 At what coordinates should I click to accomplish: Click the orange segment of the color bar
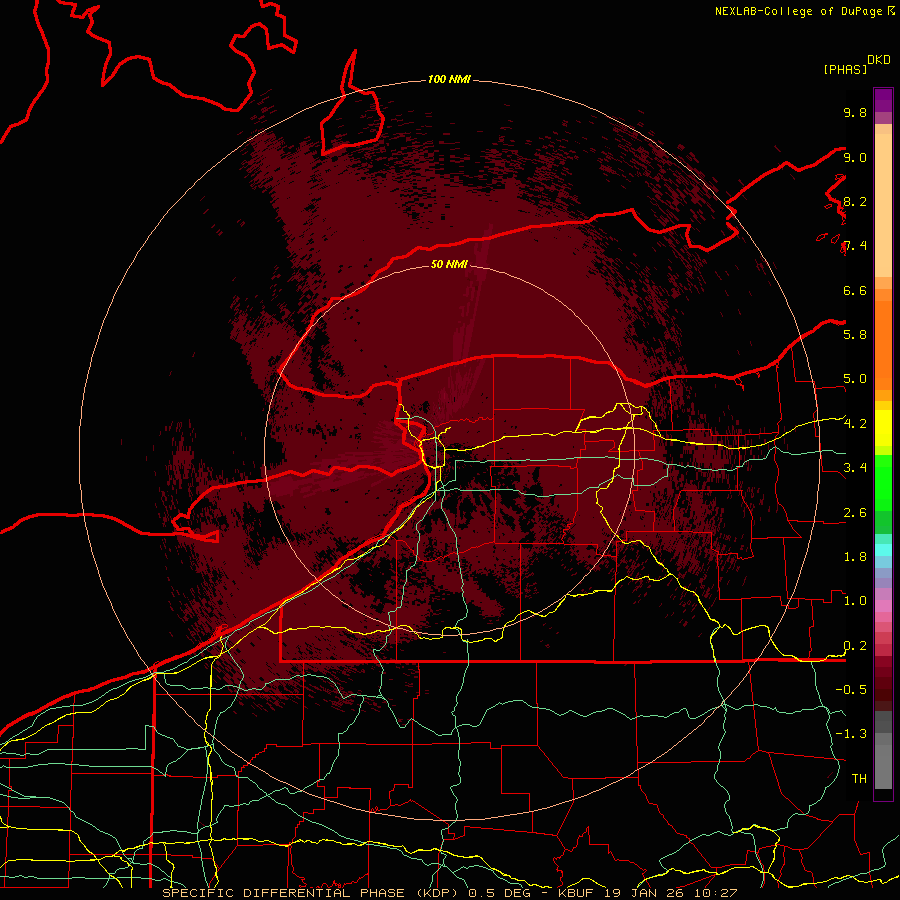(x=883, y=344)
